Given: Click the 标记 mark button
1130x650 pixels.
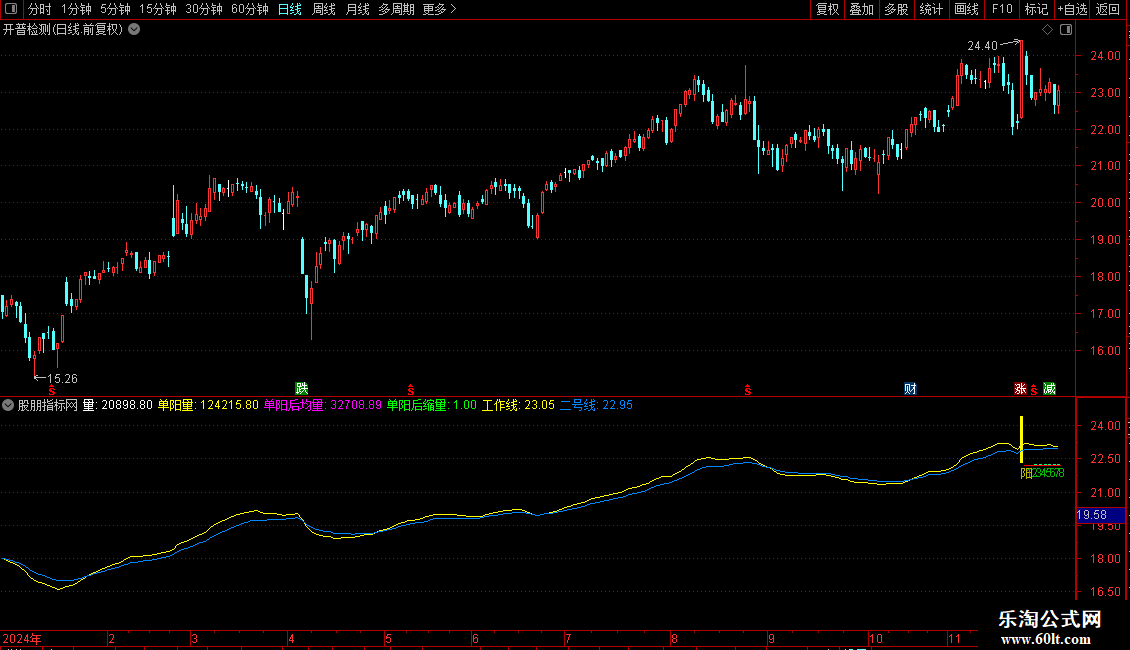Looking at the screenshot, I should [1036, 9].
